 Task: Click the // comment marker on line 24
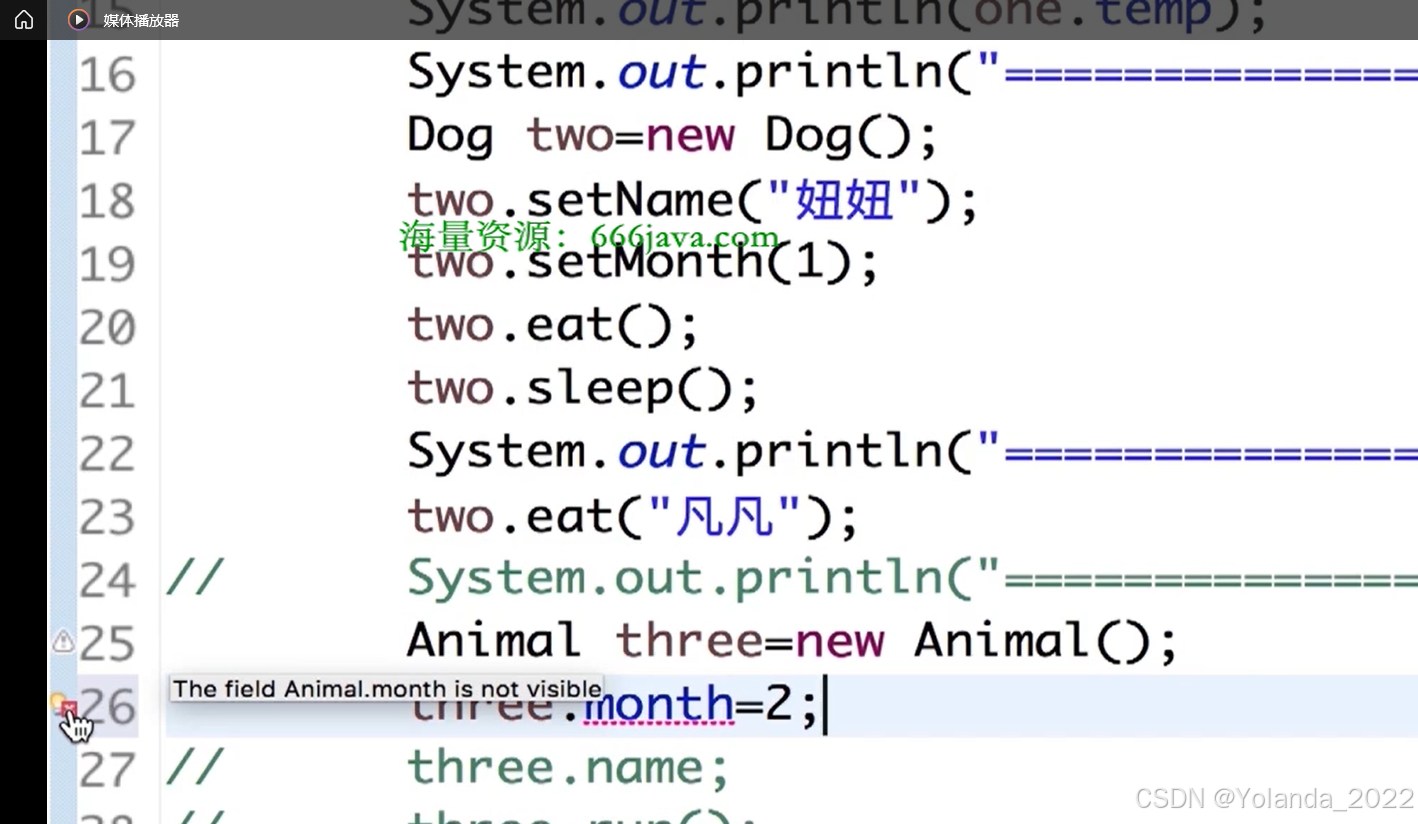coord(194,579)
